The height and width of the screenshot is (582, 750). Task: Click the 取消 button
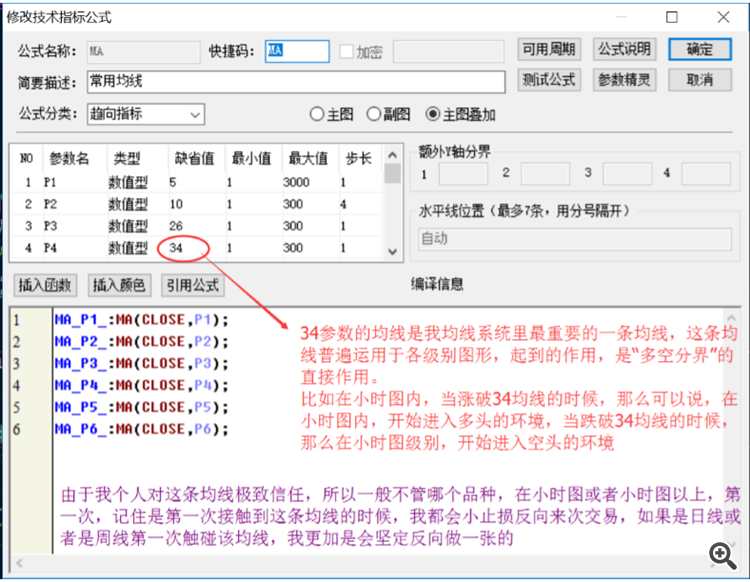coord(699,79)
